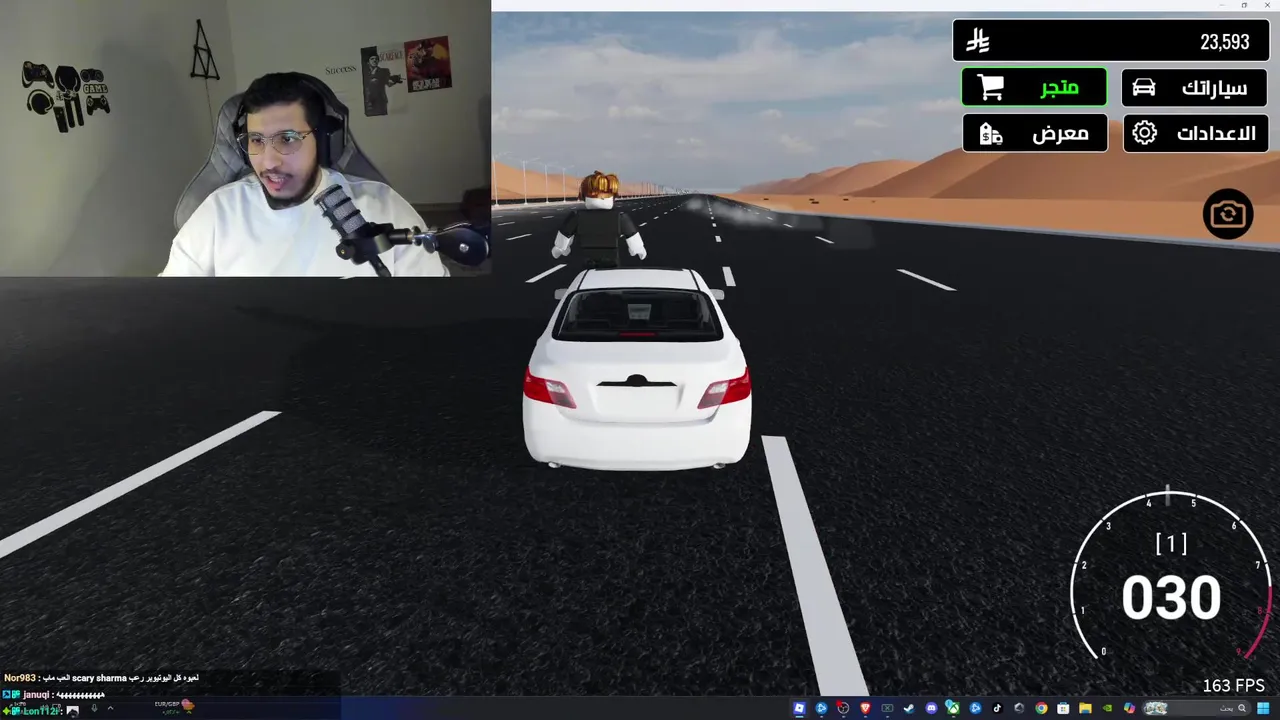
Task: Open Google Chrome from the taskbar
Action: coord(1041,708)
